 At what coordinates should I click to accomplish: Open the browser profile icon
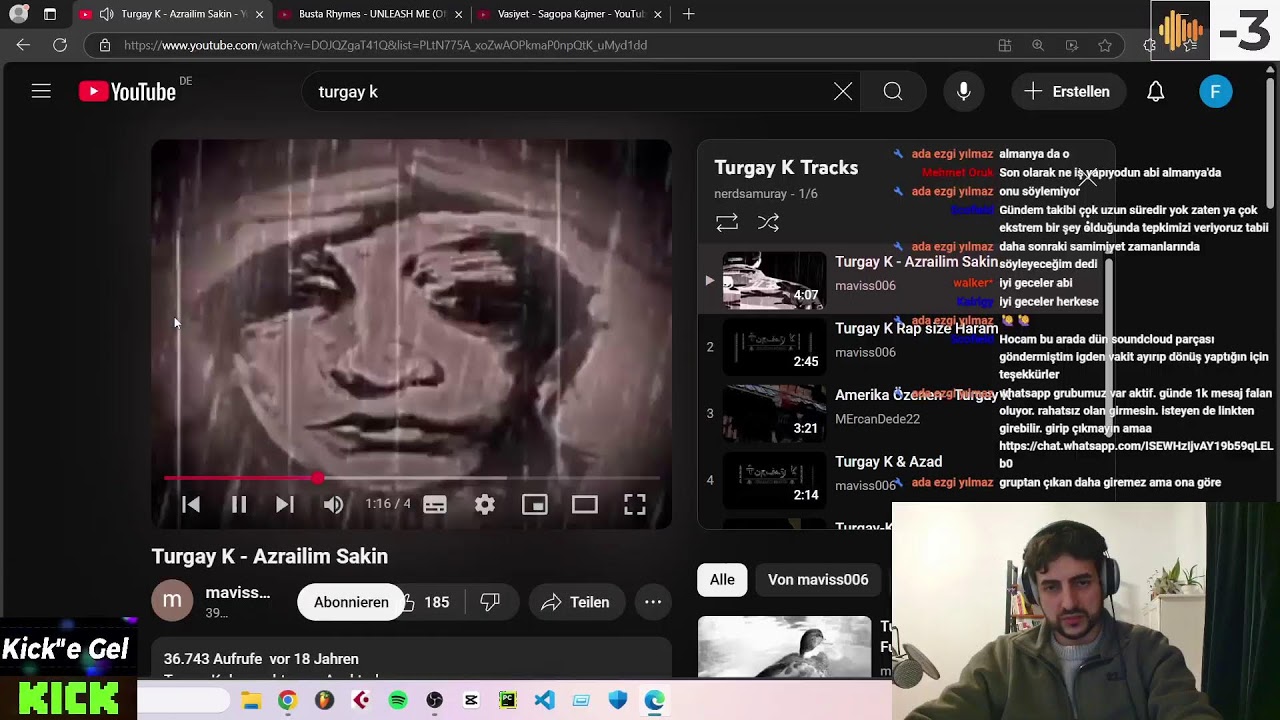[18, 14]
